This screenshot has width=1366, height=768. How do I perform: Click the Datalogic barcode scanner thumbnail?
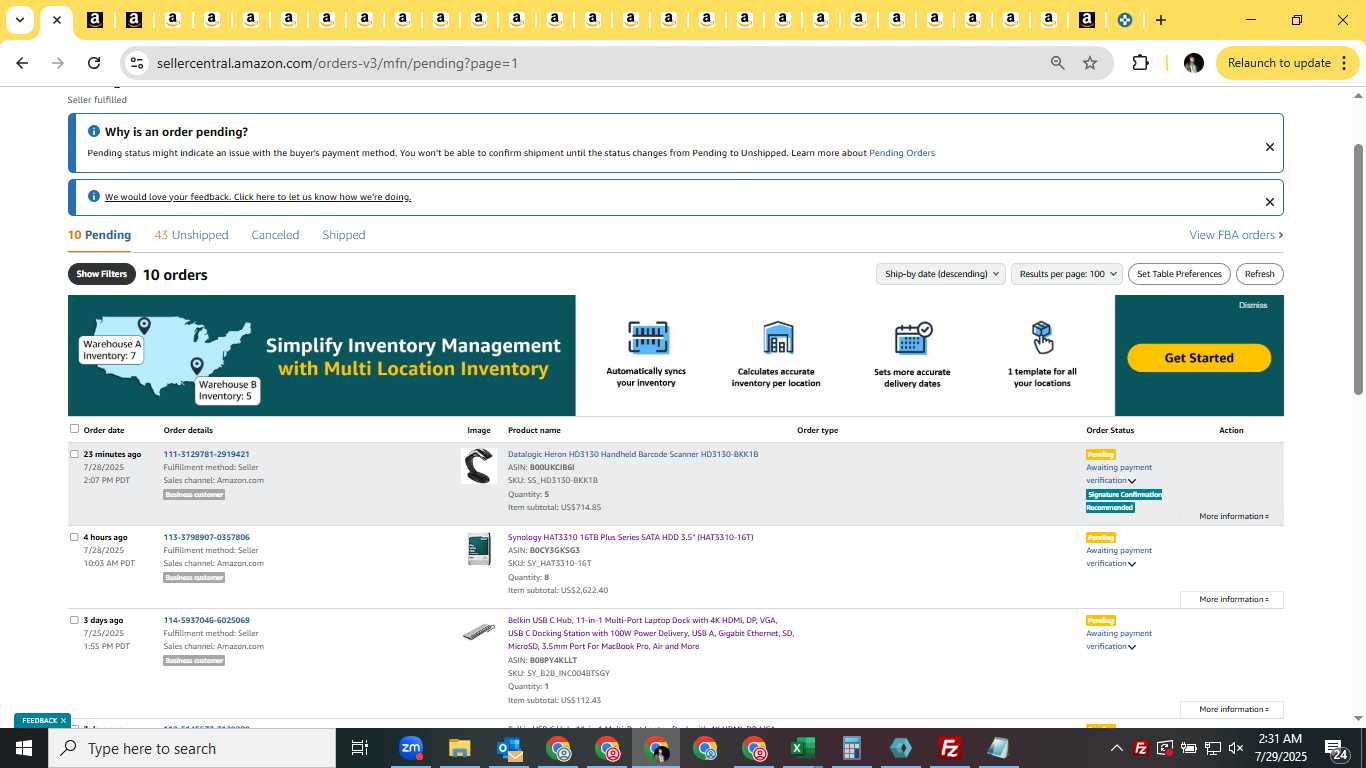point(479,466)
